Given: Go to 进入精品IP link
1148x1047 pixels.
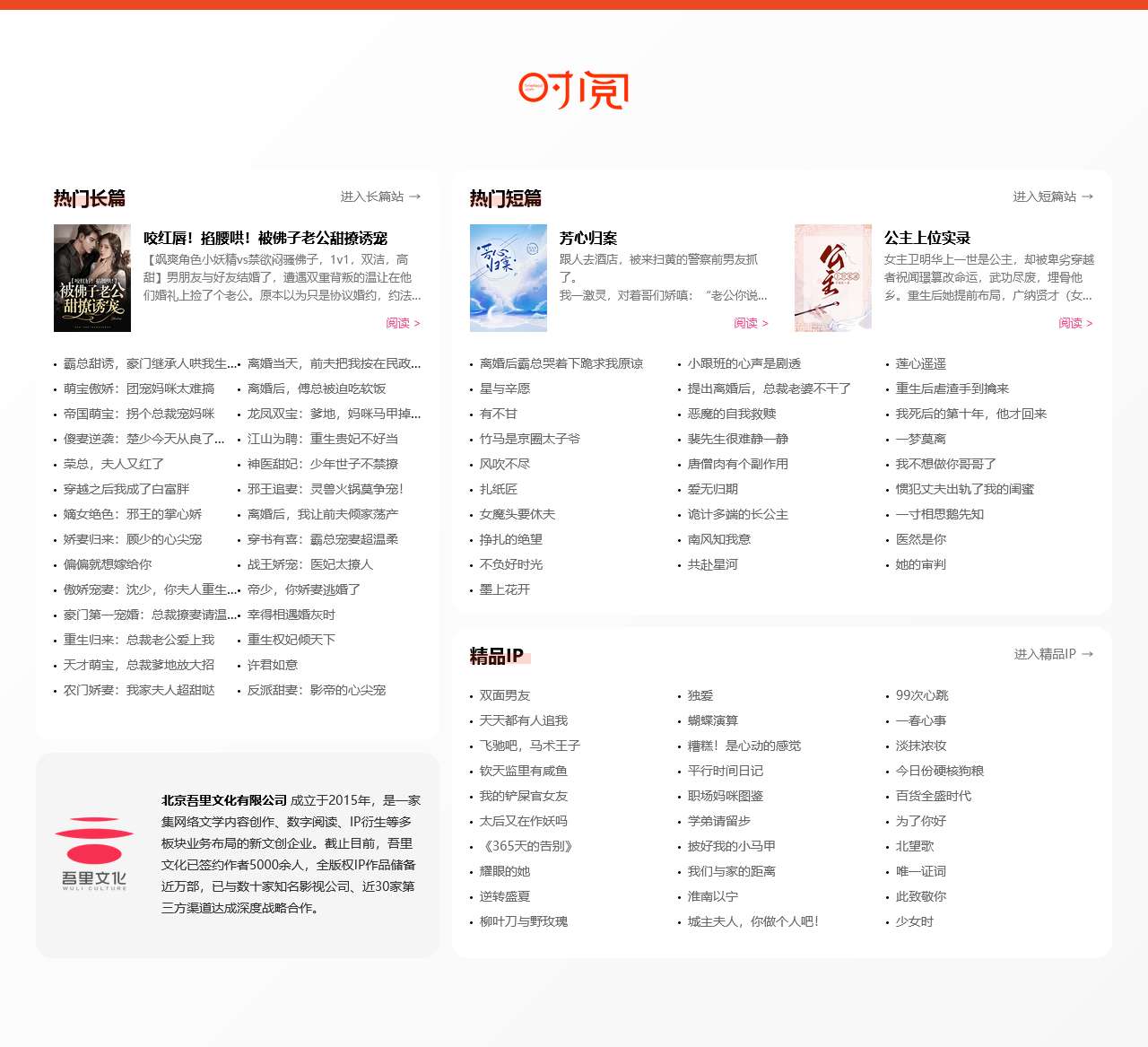Looking at the screenshot, I should point(1054,654).
